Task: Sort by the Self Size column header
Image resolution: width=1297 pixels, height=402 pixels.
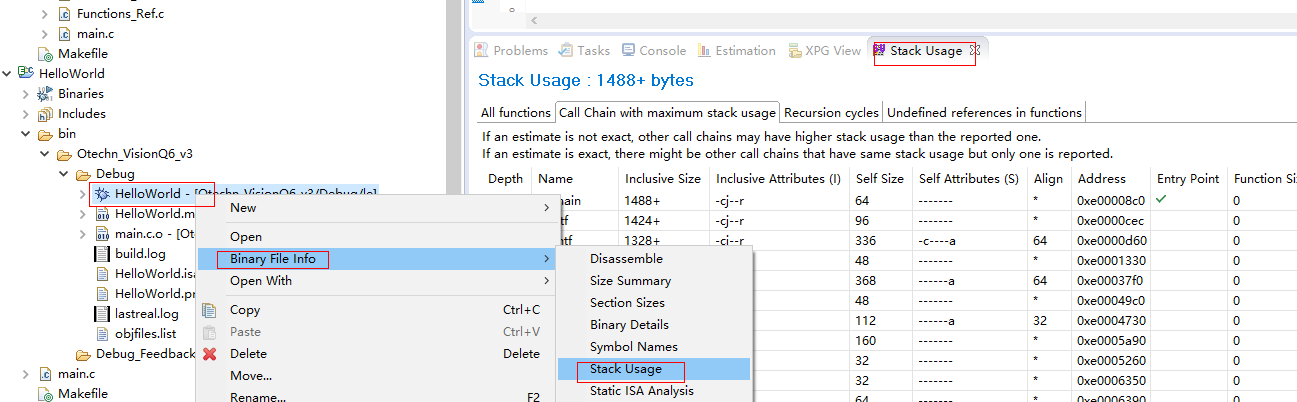Action: pyautogui.click(x=880, y=178)
